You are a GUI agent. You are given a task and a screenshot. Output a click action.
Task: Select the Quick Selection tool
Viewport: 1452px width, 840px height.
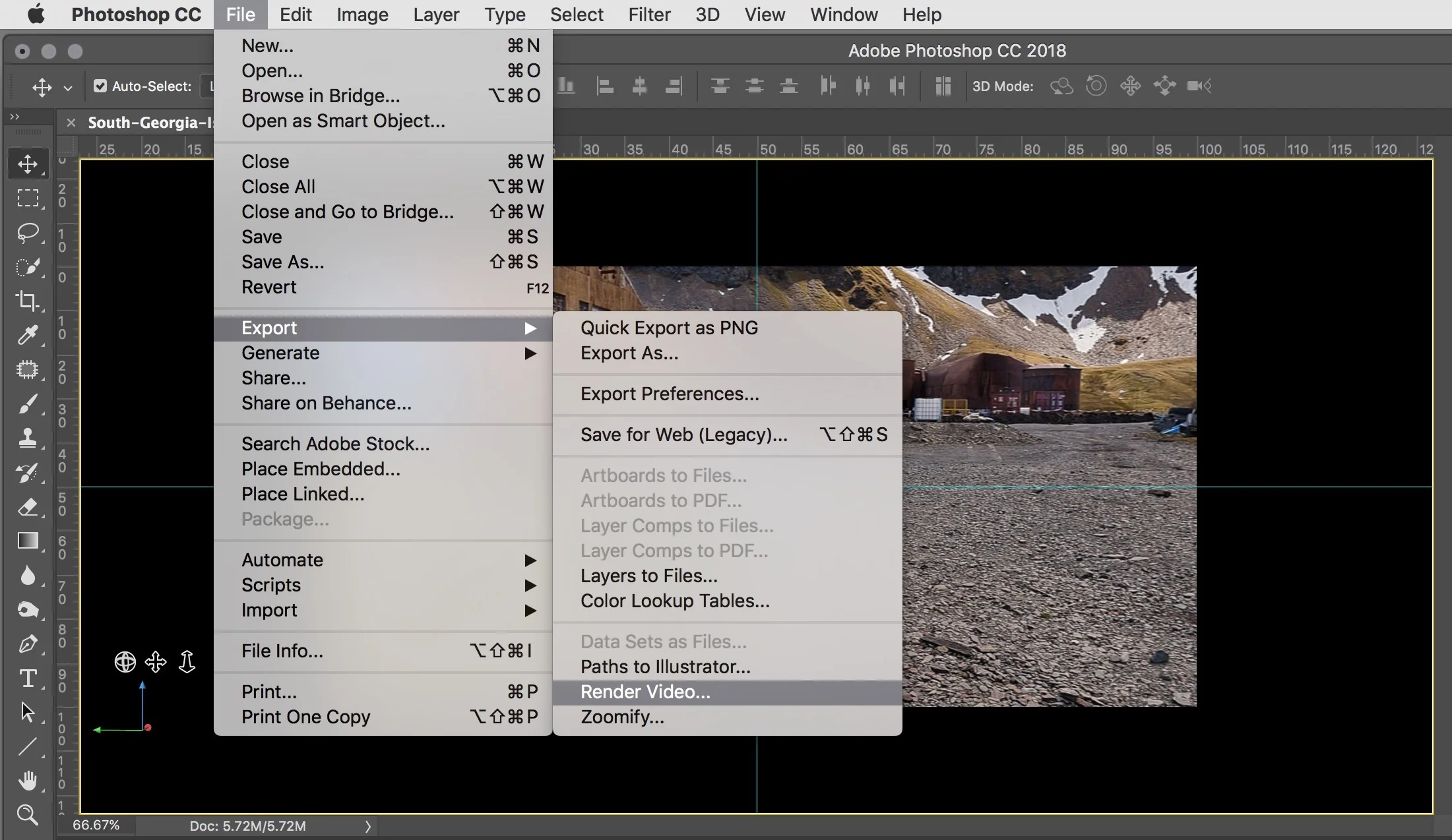click(28, 267)
